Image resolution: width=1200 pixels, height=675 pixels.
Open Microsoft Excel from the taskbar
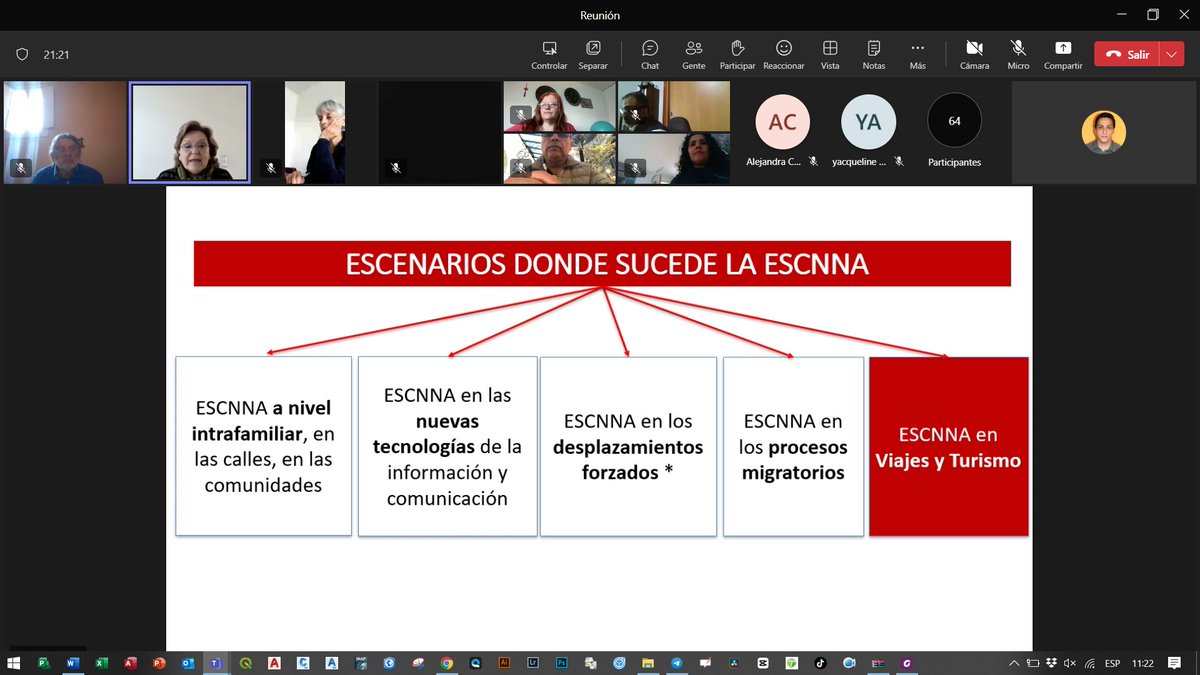point(101,663)
